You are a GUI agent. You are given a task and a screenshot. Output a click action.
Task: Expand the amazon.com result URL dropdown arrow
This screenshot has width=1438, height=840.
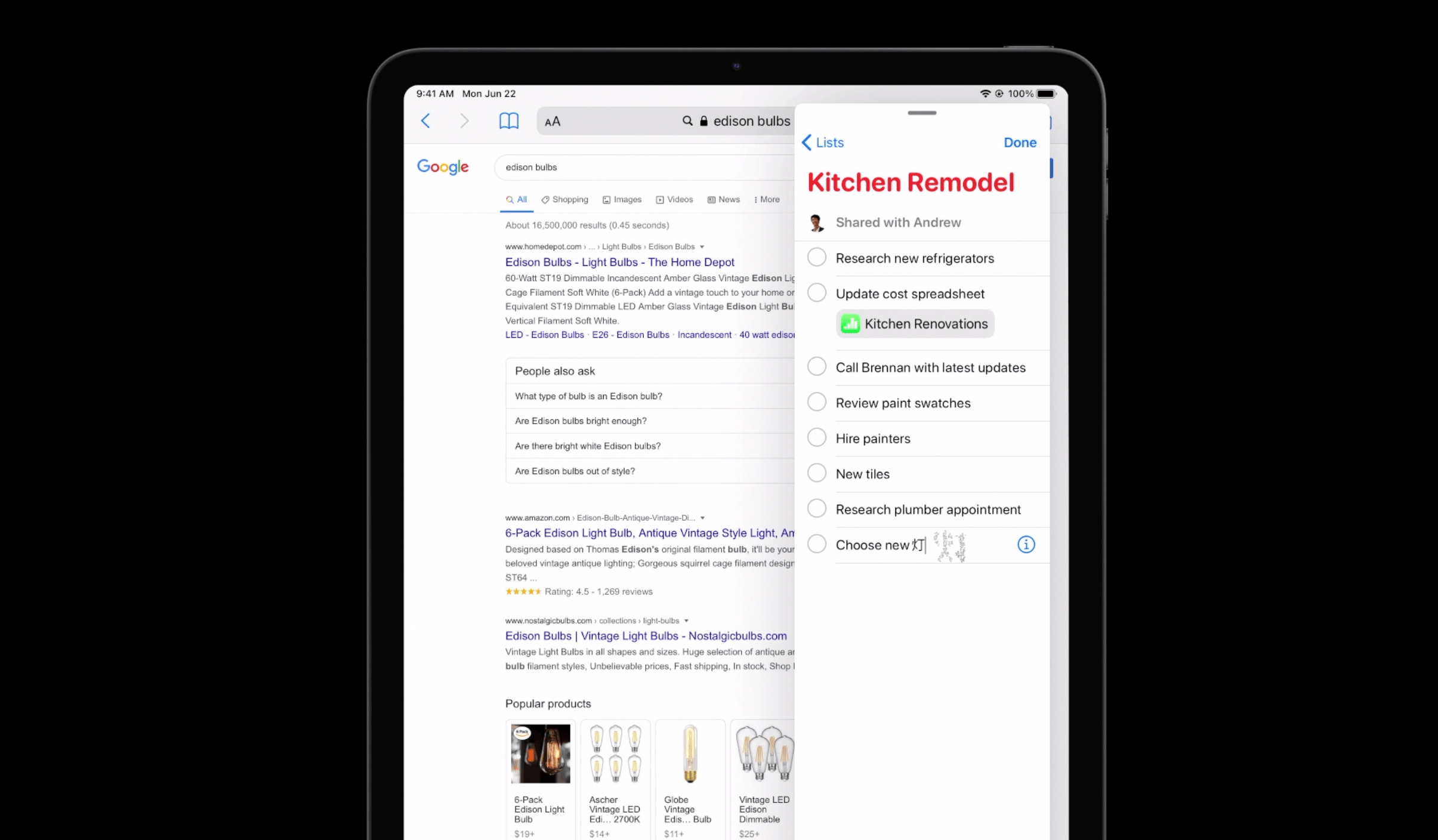pos(702,518)
